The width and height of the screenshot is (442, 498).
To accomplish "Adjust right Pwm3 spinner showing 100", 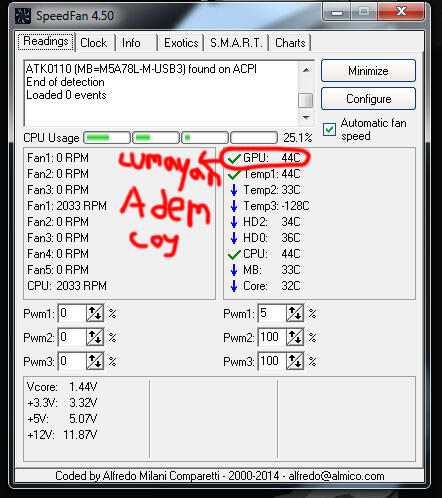I will (295, 361).
